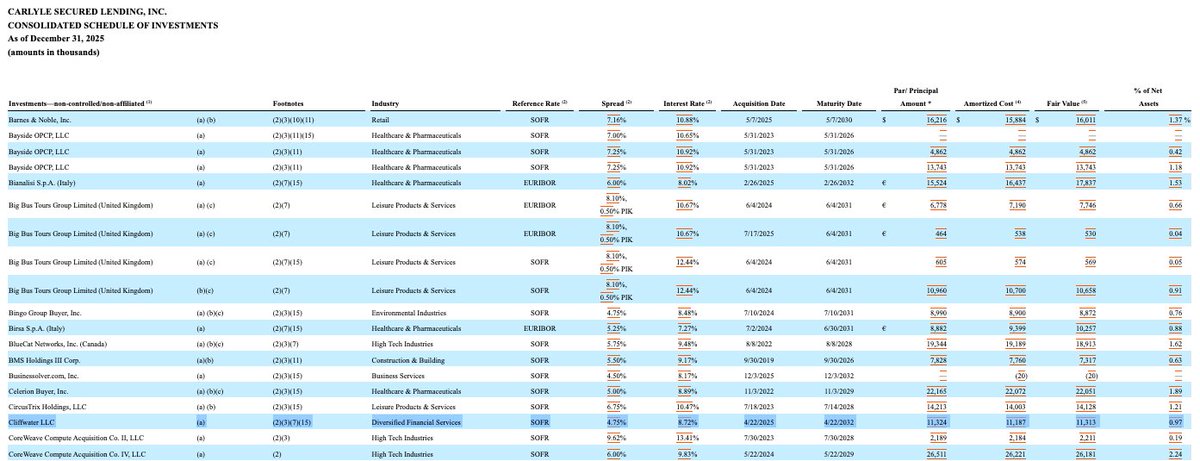The width and height of the screenshot is (1200, 461).
Task: Select the '(amounts in thousands)' note
Action: [53, 52]
